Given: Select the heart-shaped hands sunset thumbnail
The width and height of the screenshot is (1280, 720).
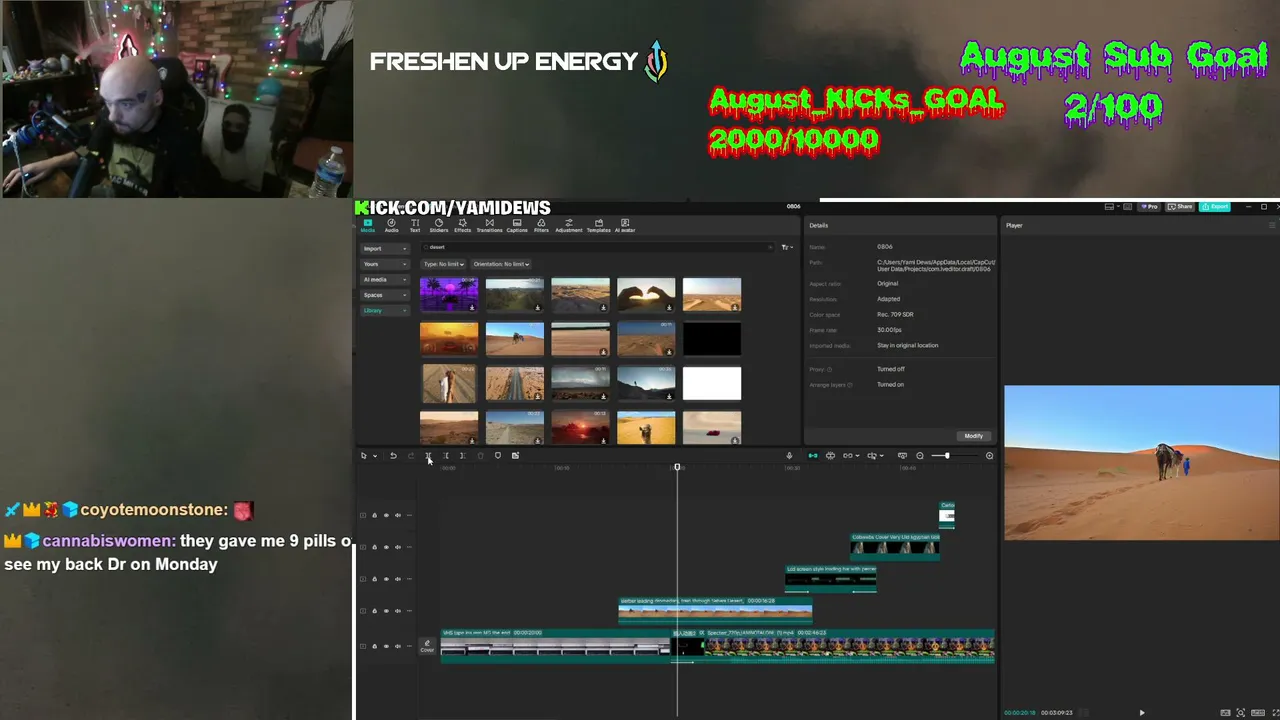Looking at the screenshot, I should [x=646, y=295].
